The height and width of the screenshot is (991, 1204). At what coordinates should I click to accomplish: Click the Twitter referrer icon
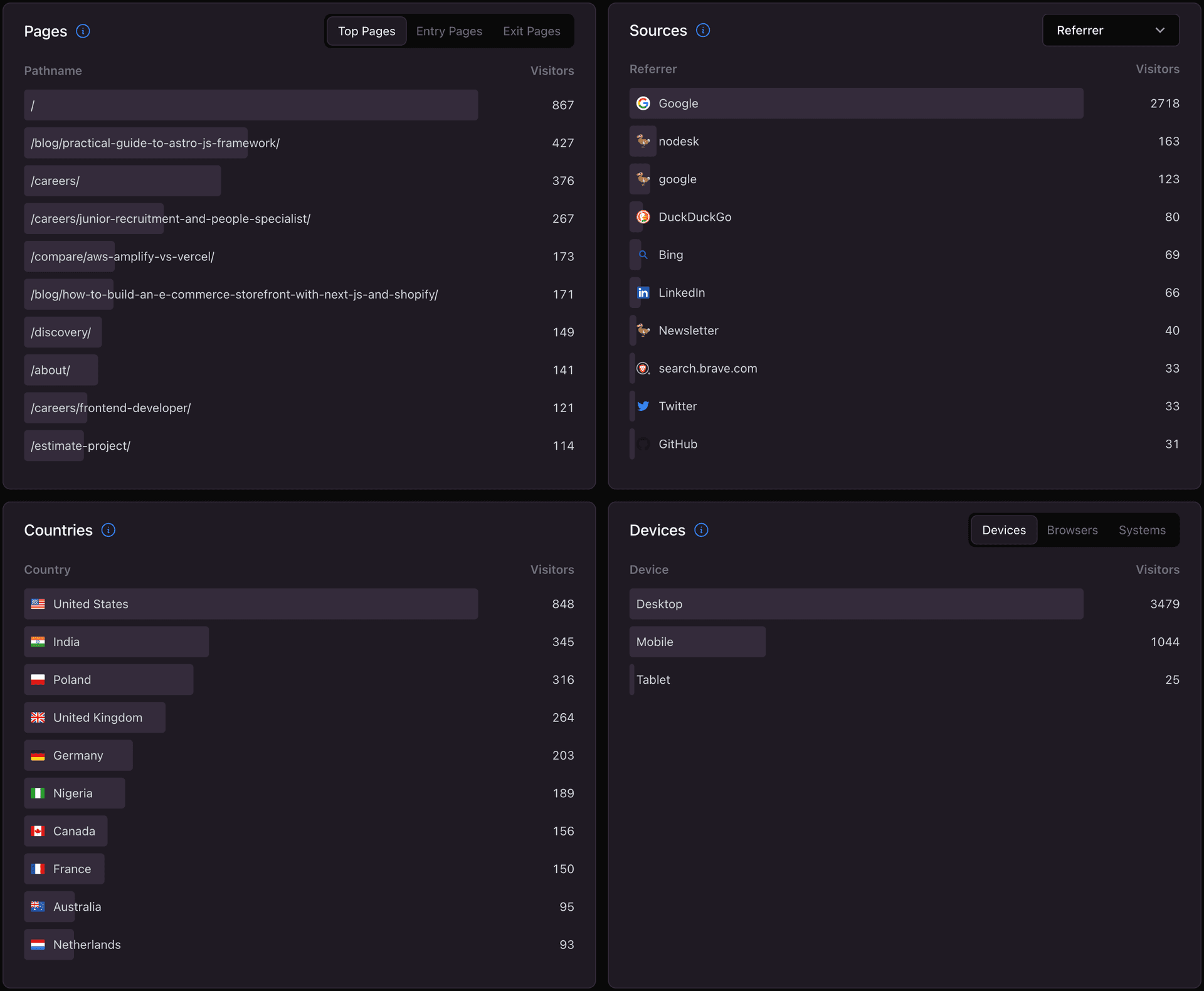(644, 406)
